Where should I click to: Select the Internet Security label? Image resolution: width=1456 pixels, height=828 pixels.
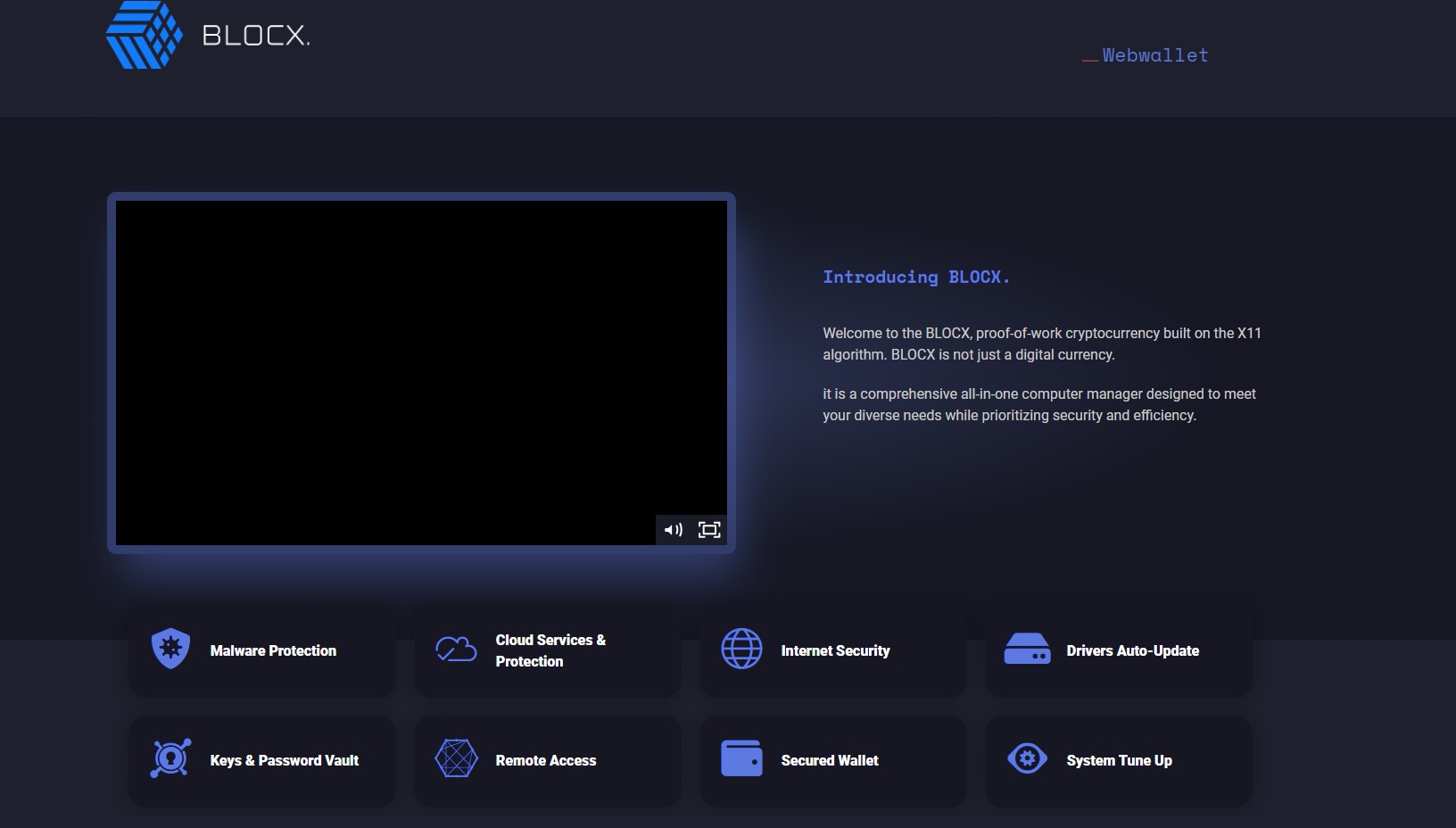(x=835, y=650)
